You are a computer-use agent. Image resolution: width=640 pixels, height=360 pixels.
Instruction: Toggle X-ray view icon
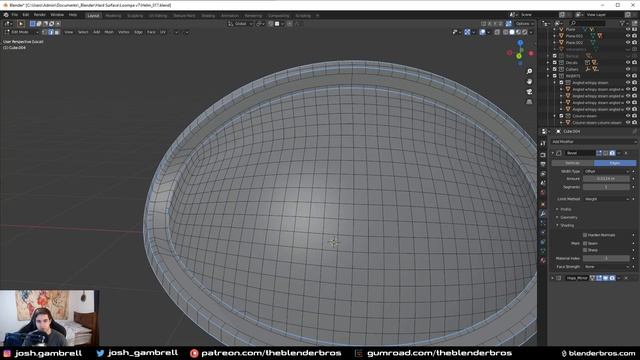[497, 32]
